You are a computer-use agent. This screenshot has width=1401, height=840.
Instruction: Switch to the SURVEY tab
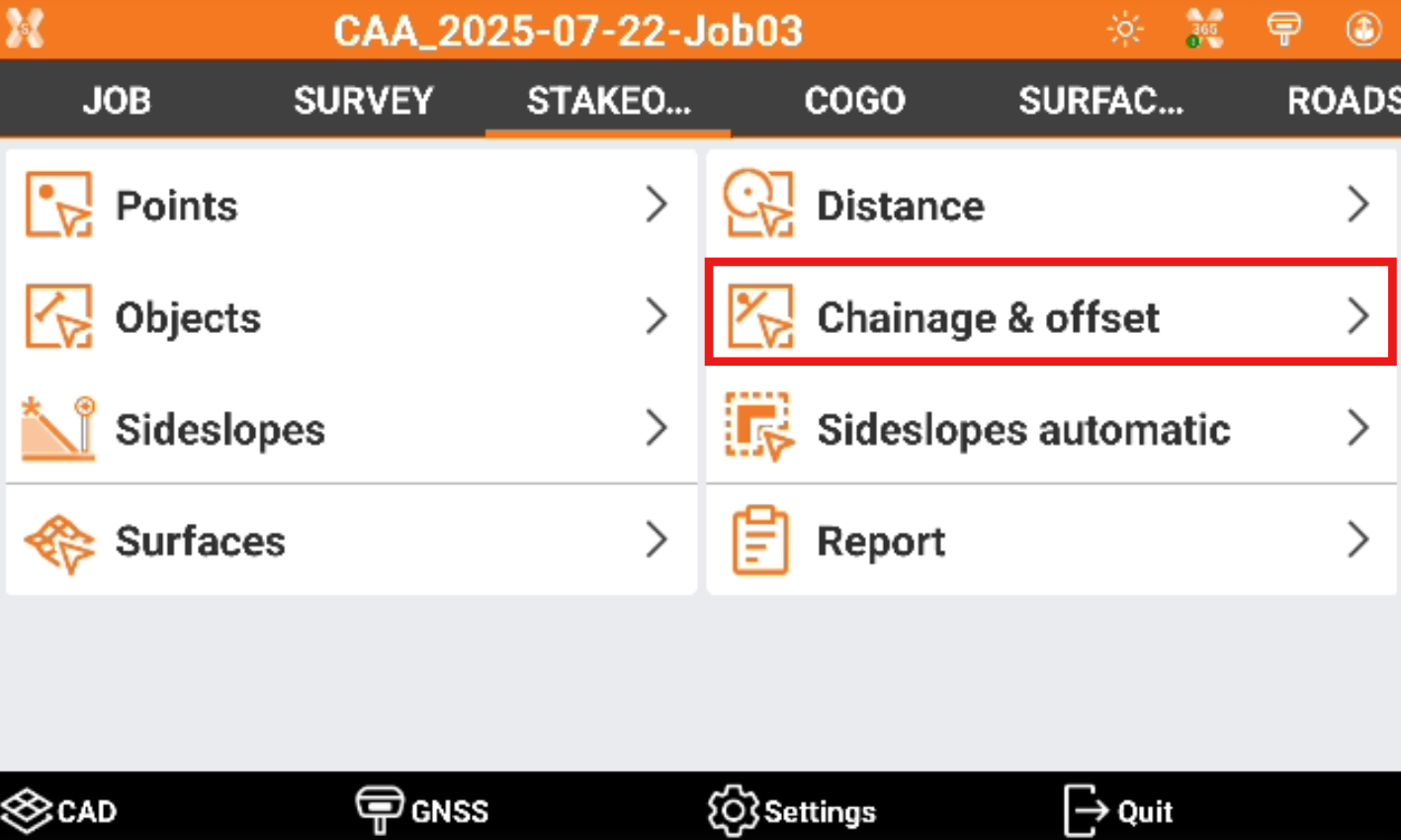[363, 100]
